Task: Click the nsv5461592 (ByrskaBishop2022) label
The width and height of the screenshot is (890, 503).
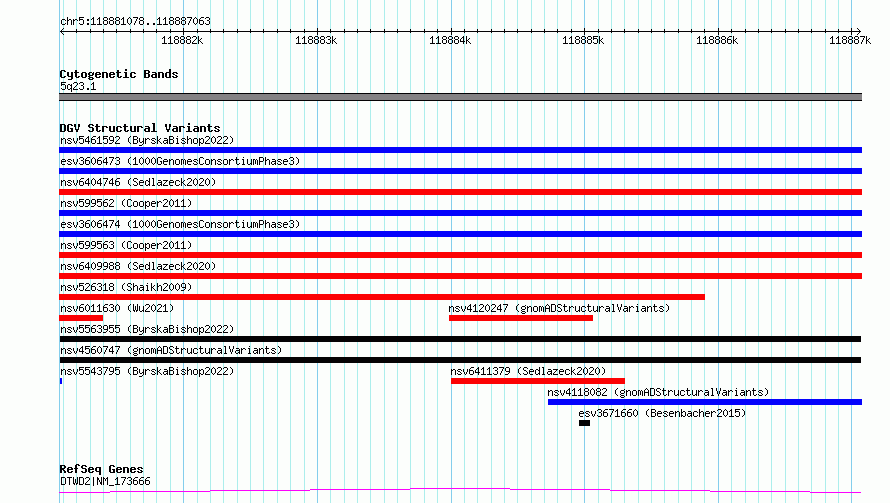Action: tap(147, 140)
